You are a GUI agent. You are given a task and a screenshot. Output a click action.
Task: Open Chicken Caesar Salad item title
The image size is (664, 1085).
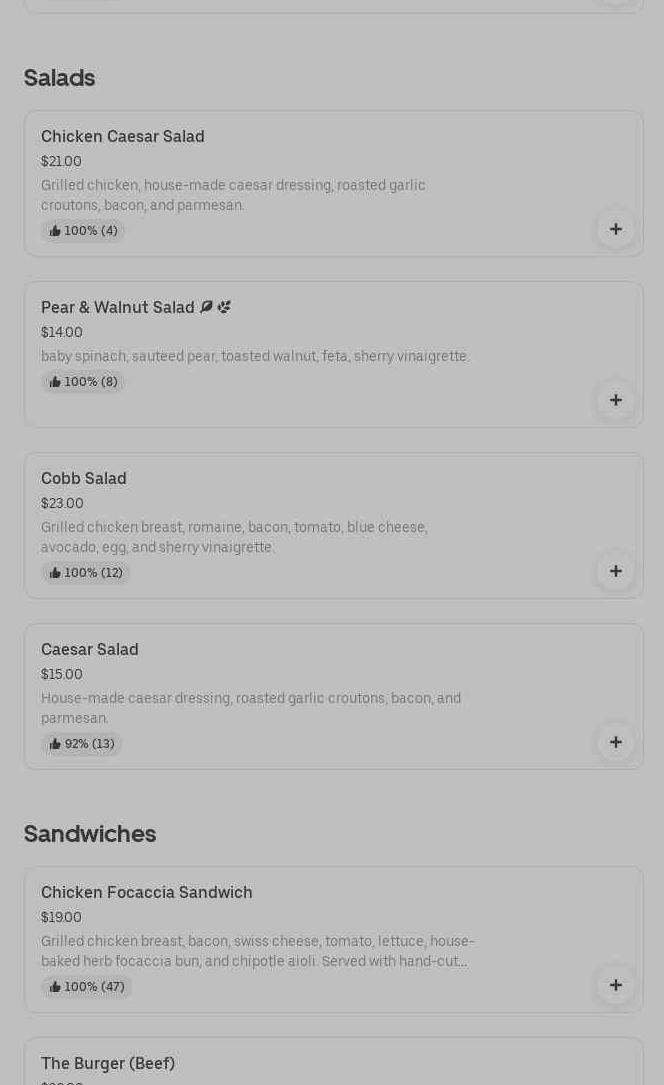coord(123,137)
